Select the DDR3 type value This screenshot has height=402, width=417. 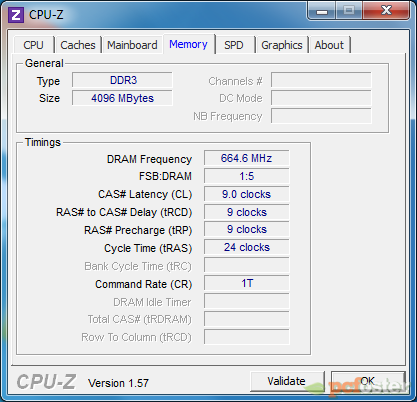(x=122, y=80)
